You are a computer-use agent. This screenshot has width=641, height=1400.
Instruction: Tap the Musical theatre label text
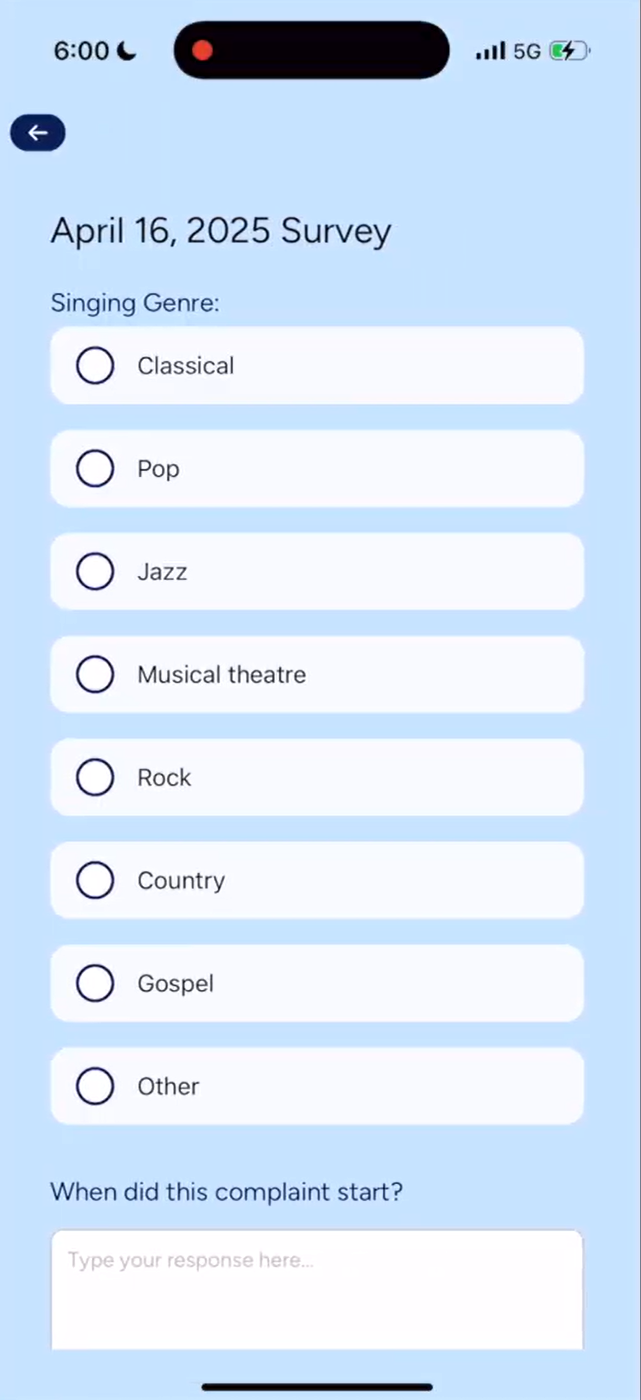[x=222, y=675]
